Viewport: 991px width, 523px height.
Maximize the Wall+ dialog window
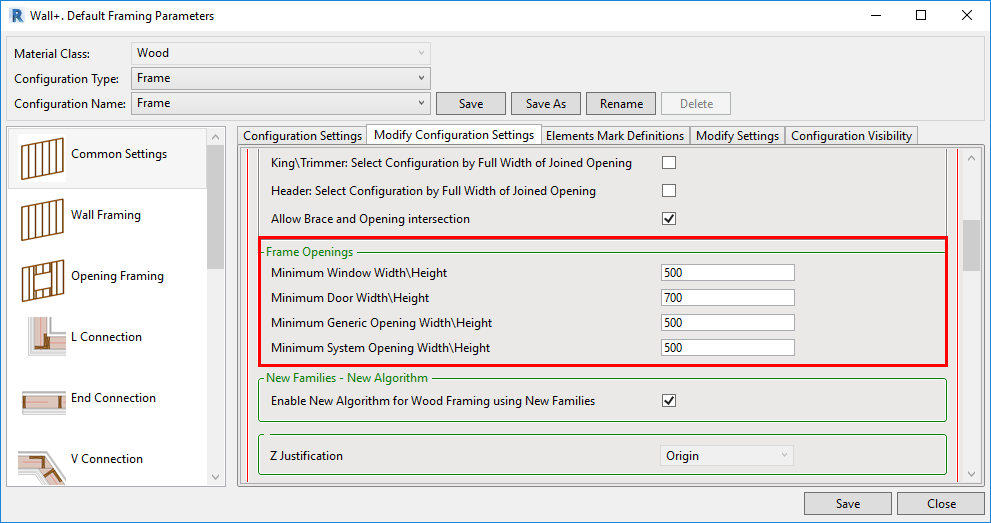[921, 15]
